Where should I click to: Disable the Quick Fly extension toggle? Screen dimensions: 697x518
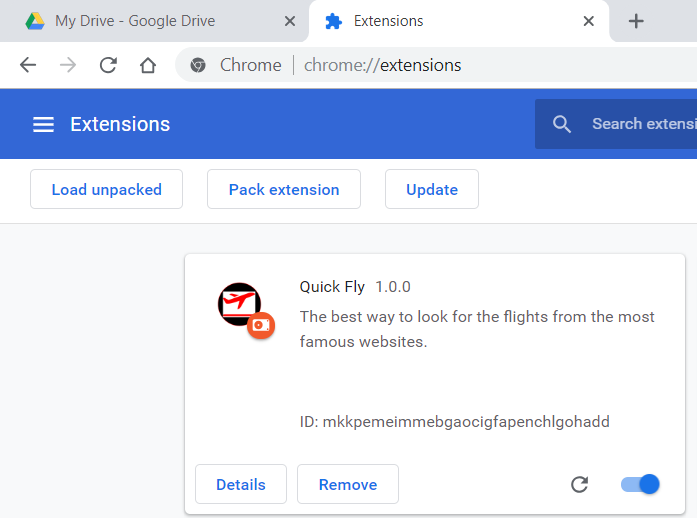[640, 484]
